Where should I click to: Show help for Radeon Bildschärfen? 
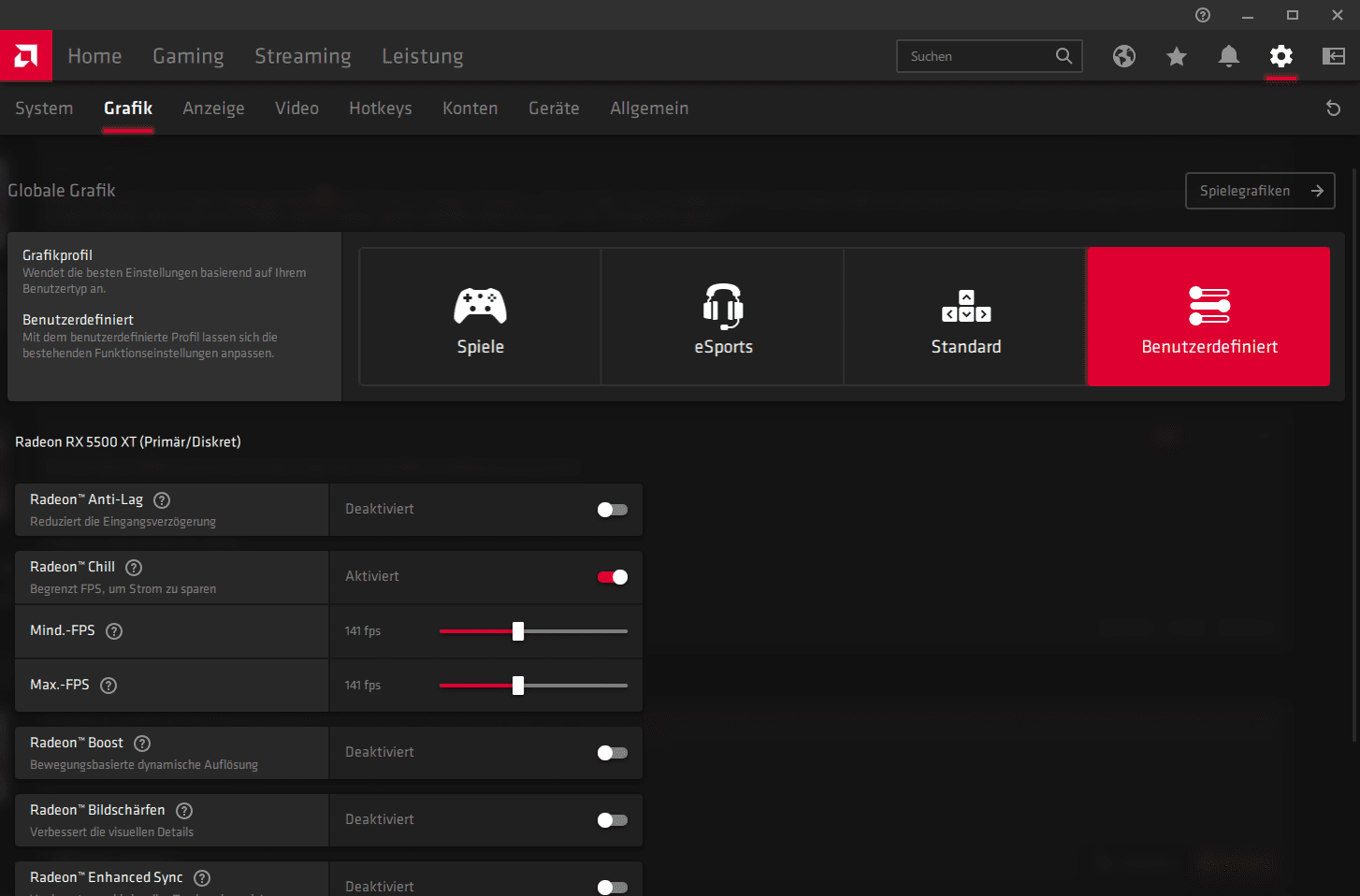[184, 811]
